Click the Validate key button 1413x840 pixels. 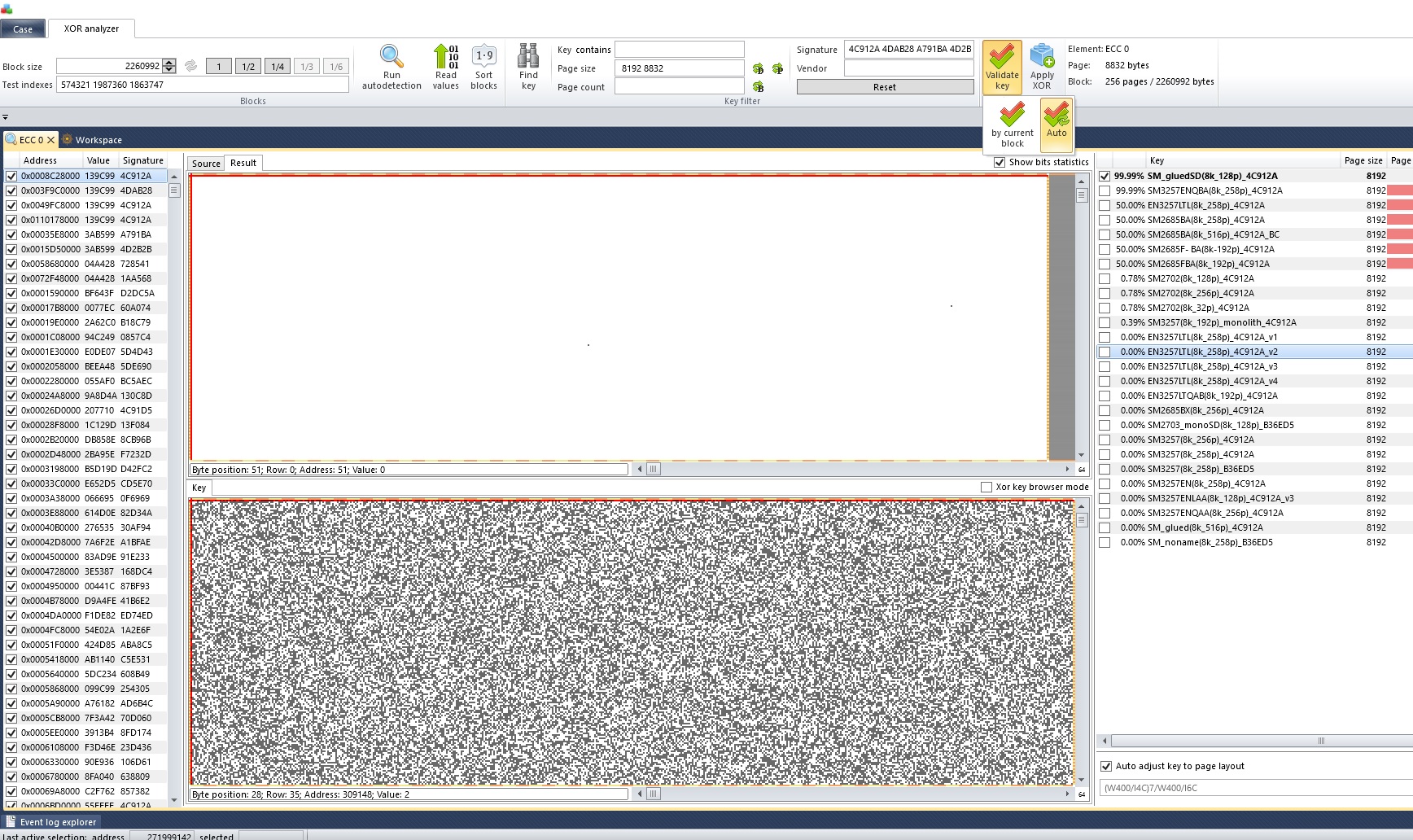point(1002,67)
